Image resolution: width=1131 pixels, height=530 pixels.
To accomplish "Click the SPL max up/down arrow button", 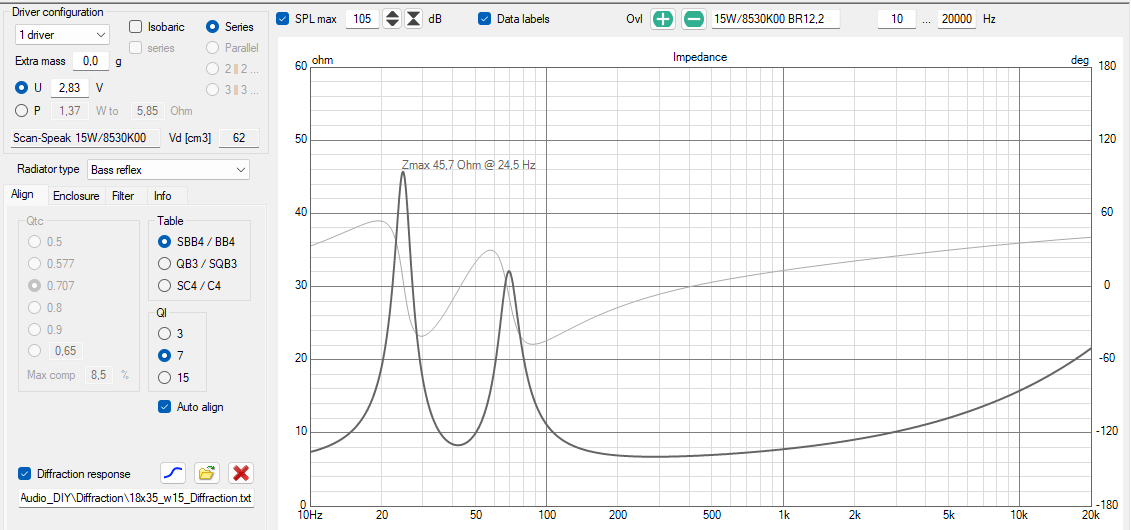I will click(392, 19).
